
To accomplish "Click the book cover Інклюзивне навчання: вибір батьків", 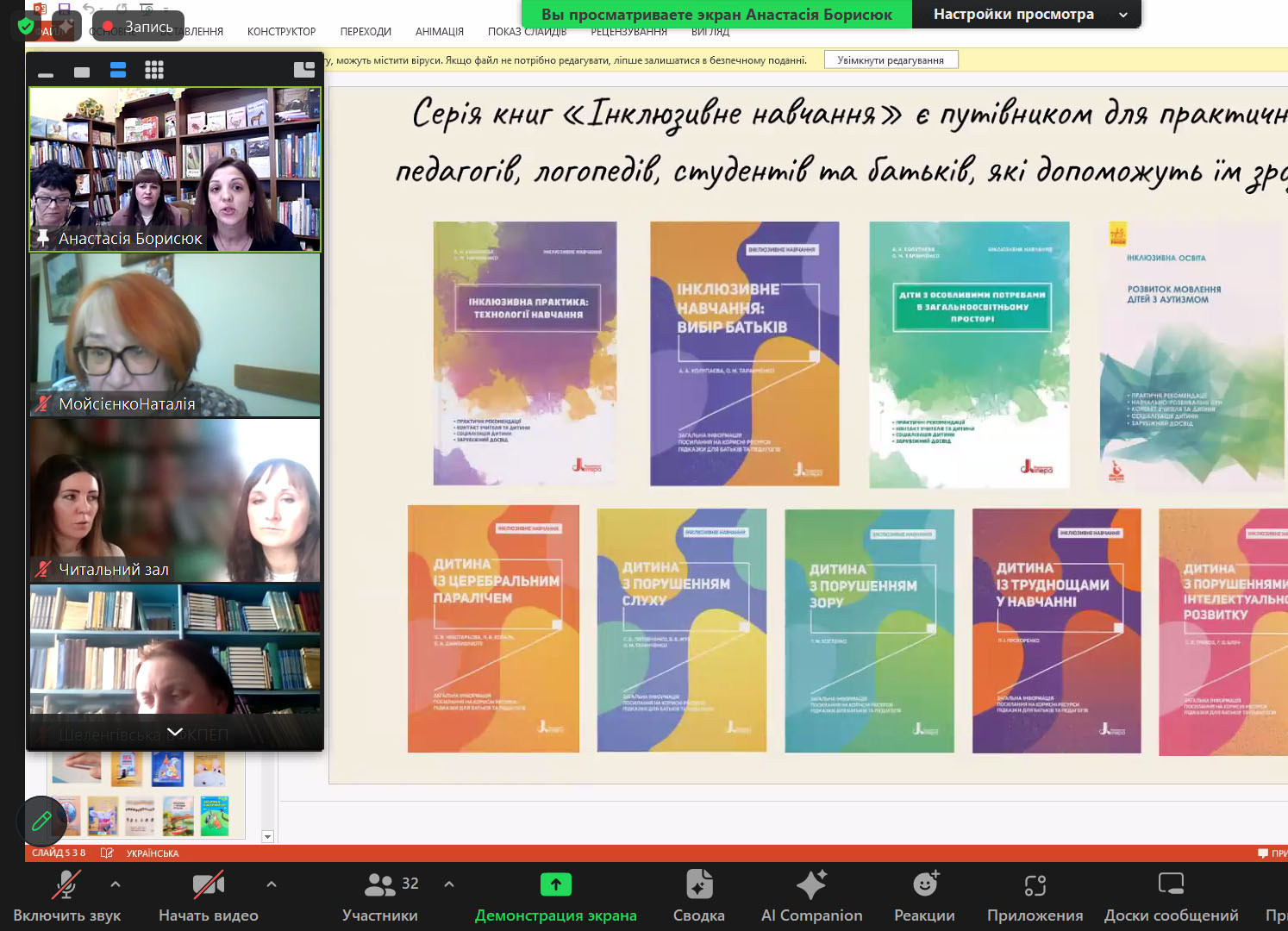I will 745,353.
